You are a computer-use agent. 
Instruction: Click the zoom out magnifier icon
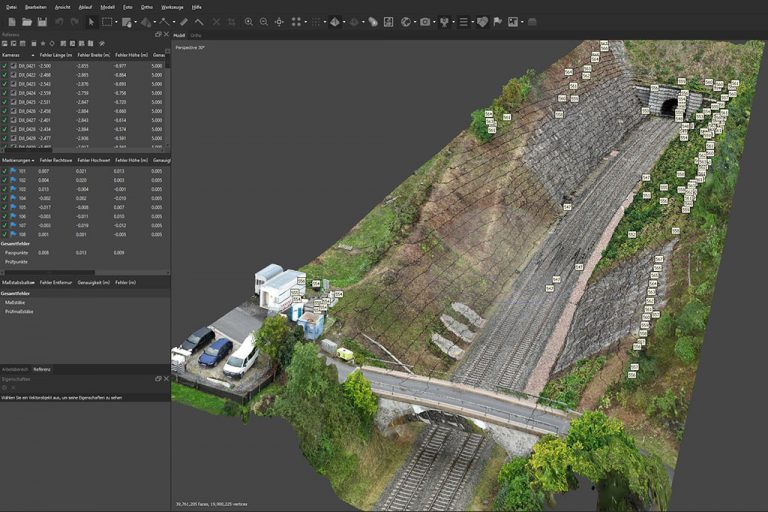click(x=263, y=21)
